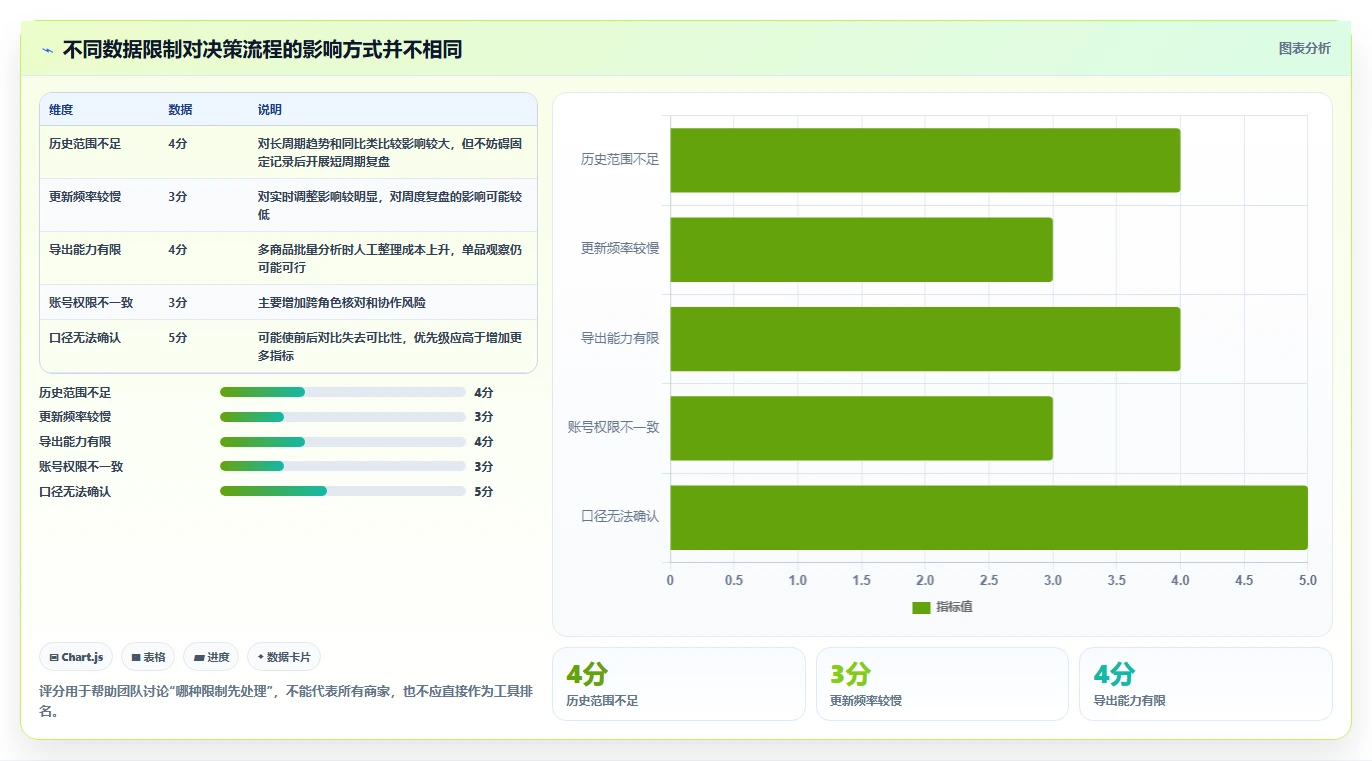The height and width of the screenshot is (761, 1372).
Task: Click 更新频率较慢 in the table's 维度 column
Action: [85, 197]
